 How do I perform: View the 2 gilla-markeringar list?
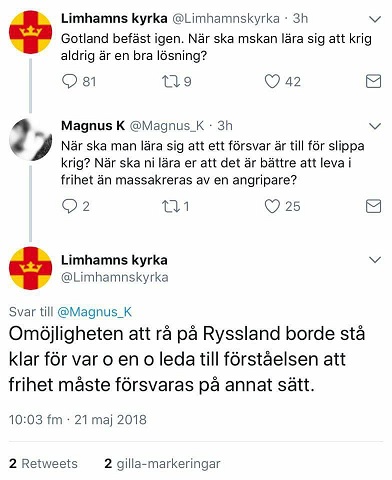coord(162,464)
